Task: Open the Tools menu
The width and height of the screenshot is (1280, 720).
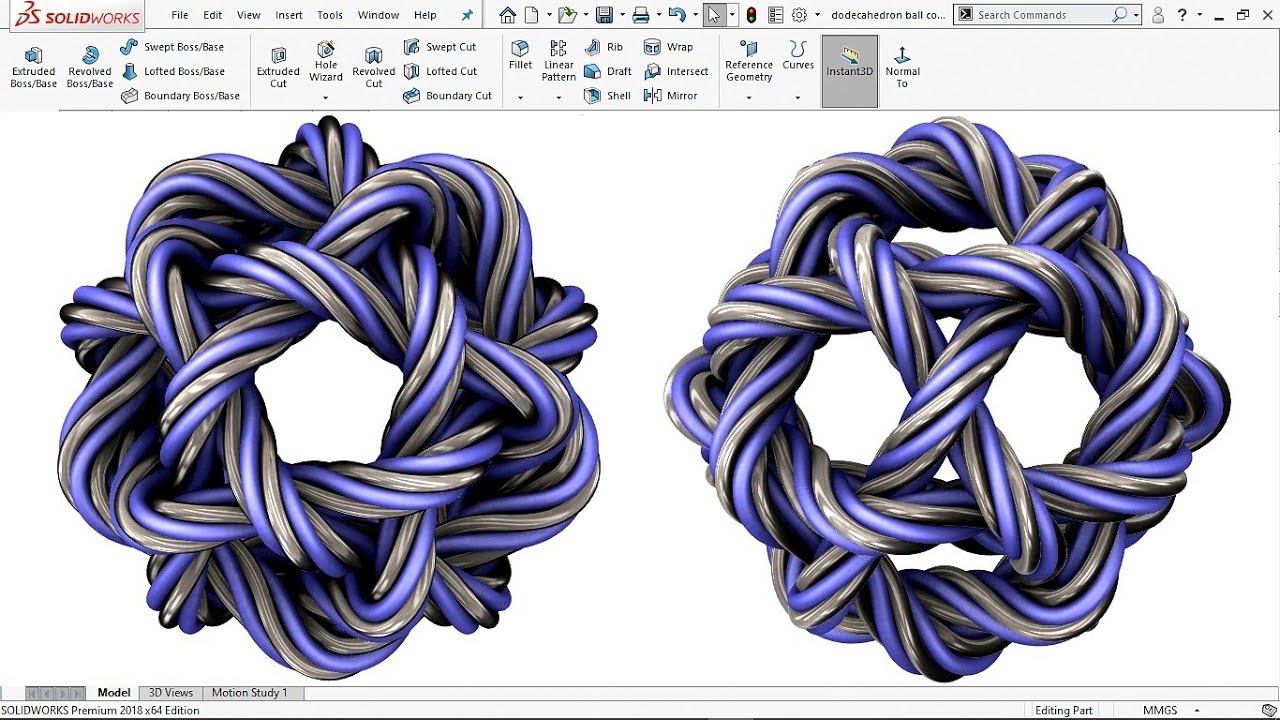Action: tap(330, 15)
